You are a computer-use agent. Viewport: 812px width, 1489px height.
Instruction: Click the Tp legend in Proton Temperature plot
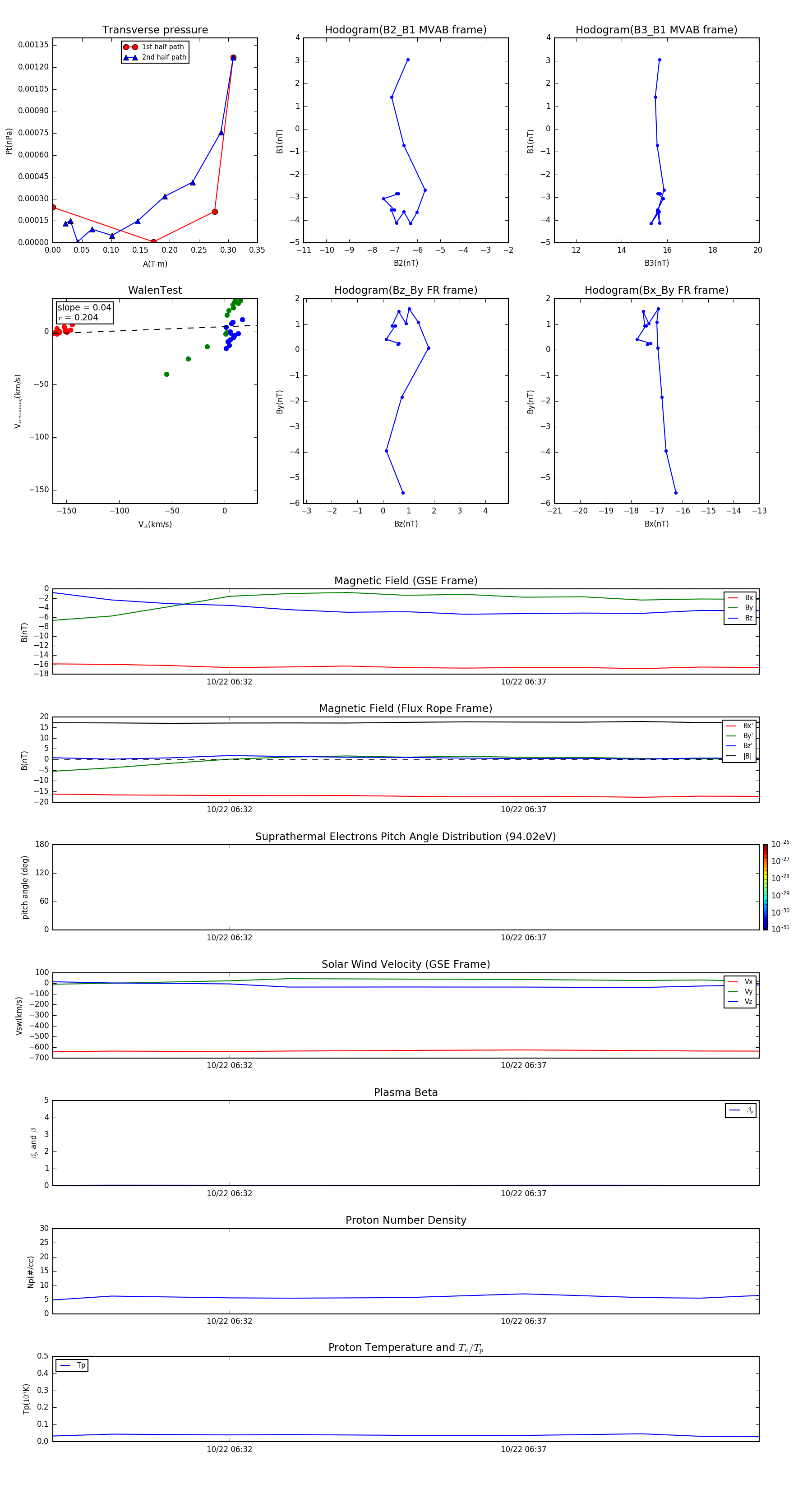(x=72, y=1365)
